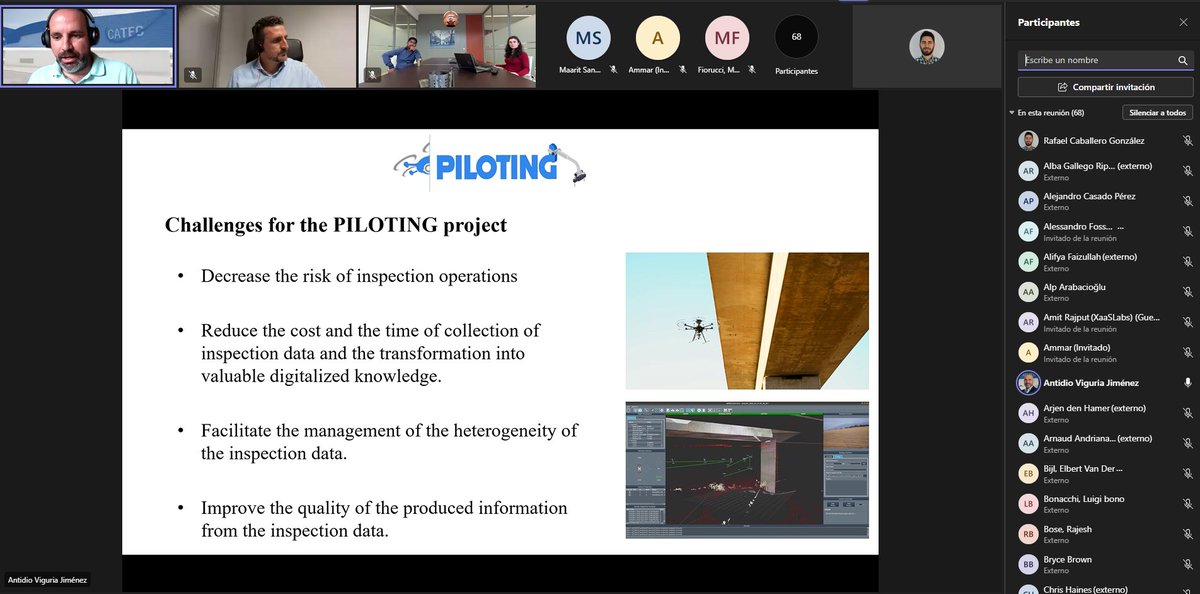Click the video tile of man in blue shirt

tap(267, 46)
